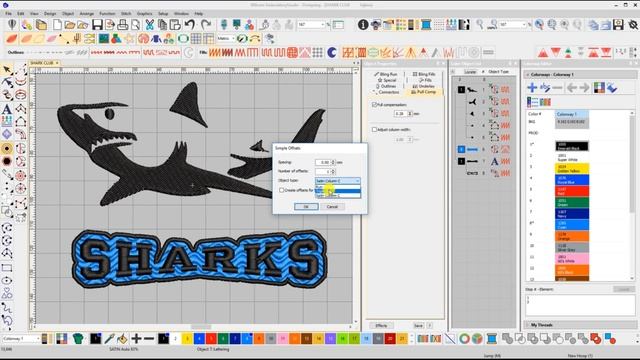Open the Metric units dropdown
The image size is (640, 360).
226,39
